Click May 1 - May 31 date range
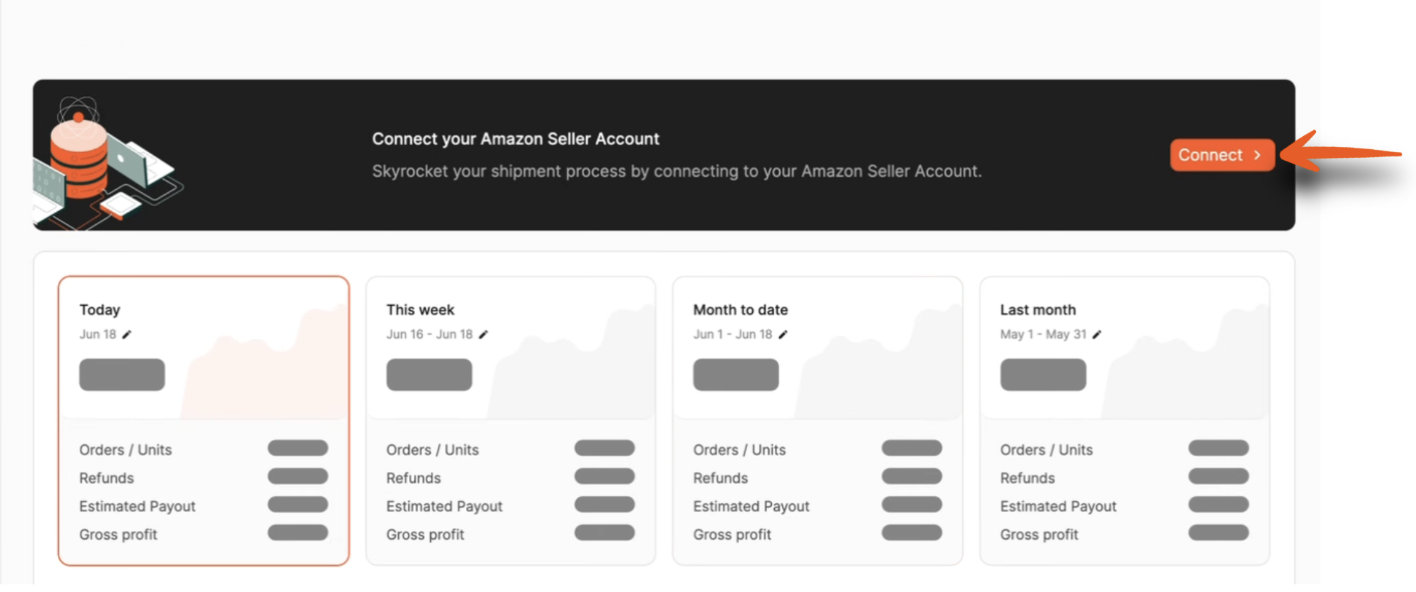This screenshot has height=592, width=1416. coord(1043,334)
